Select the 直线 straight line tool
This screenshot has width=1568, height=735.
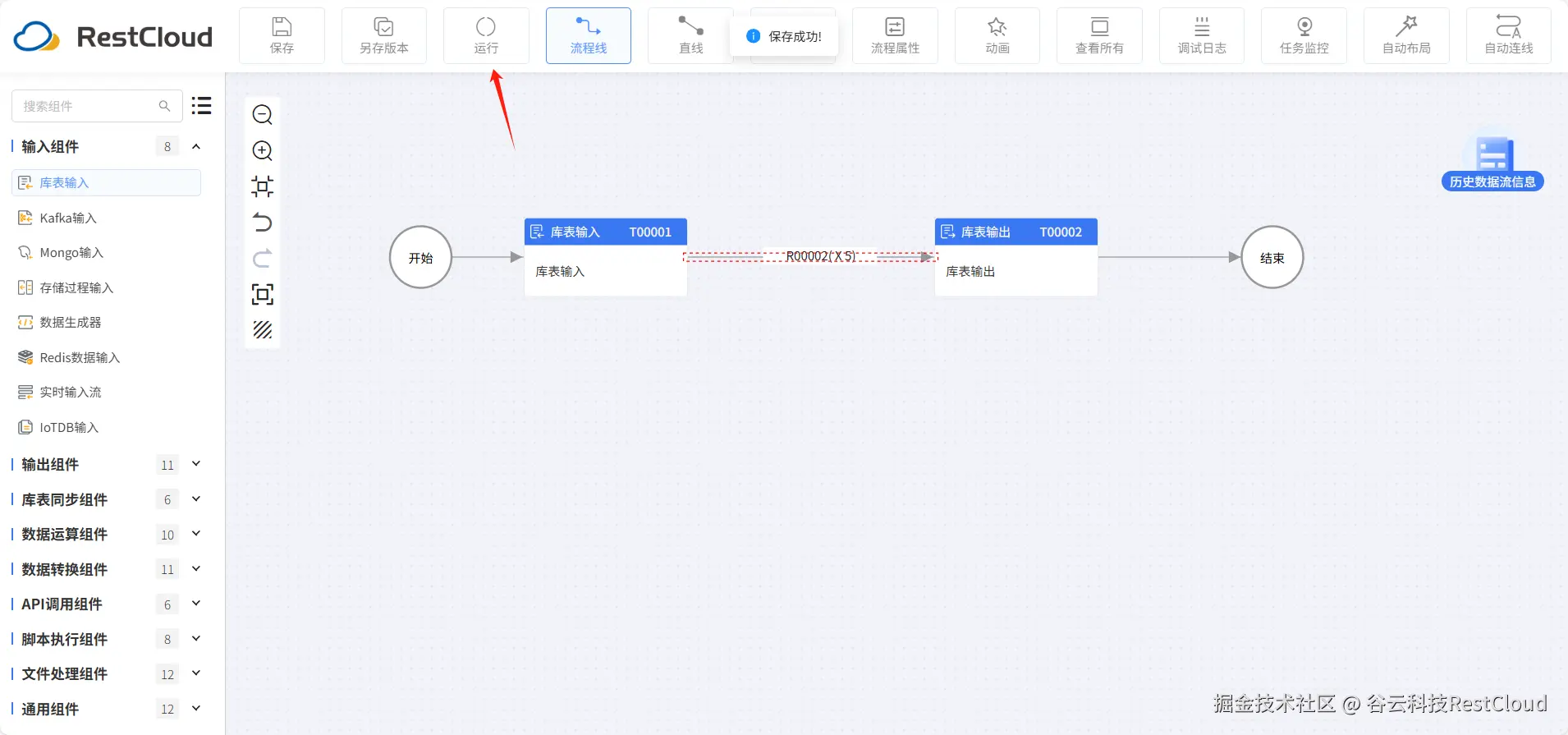click(690, 36)
